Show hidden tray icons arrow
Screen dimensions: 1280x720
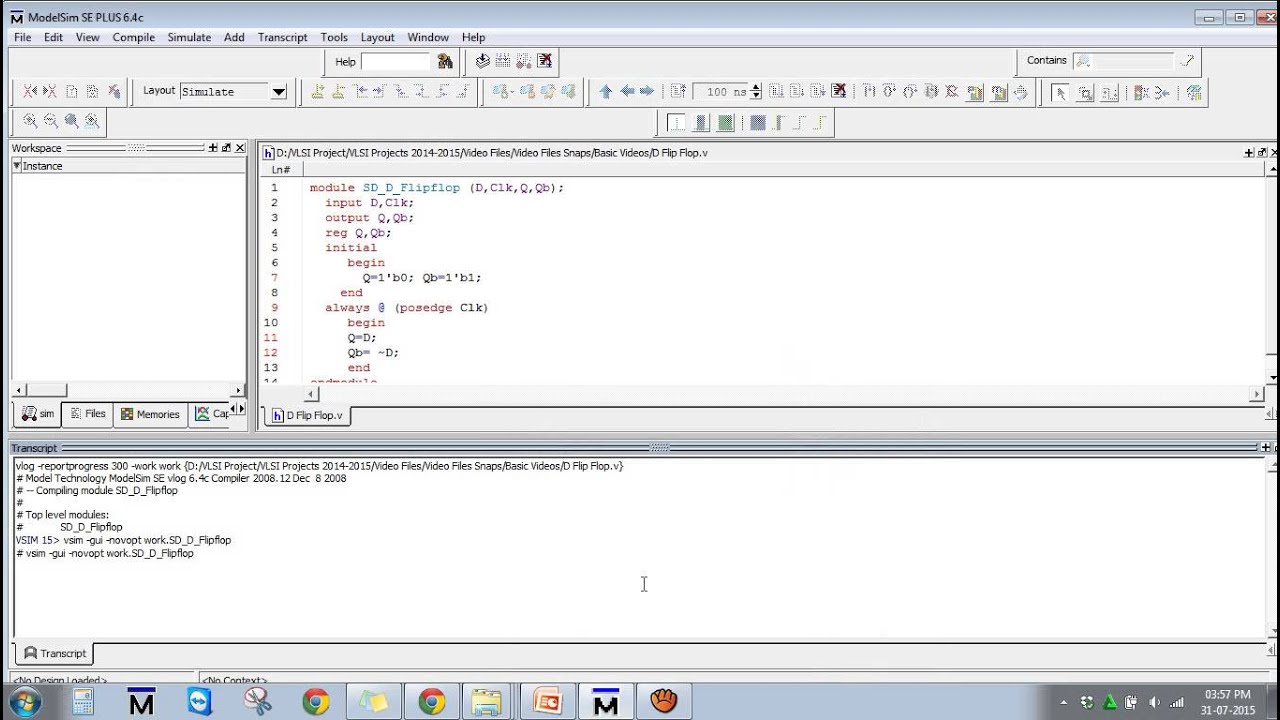1062,702
